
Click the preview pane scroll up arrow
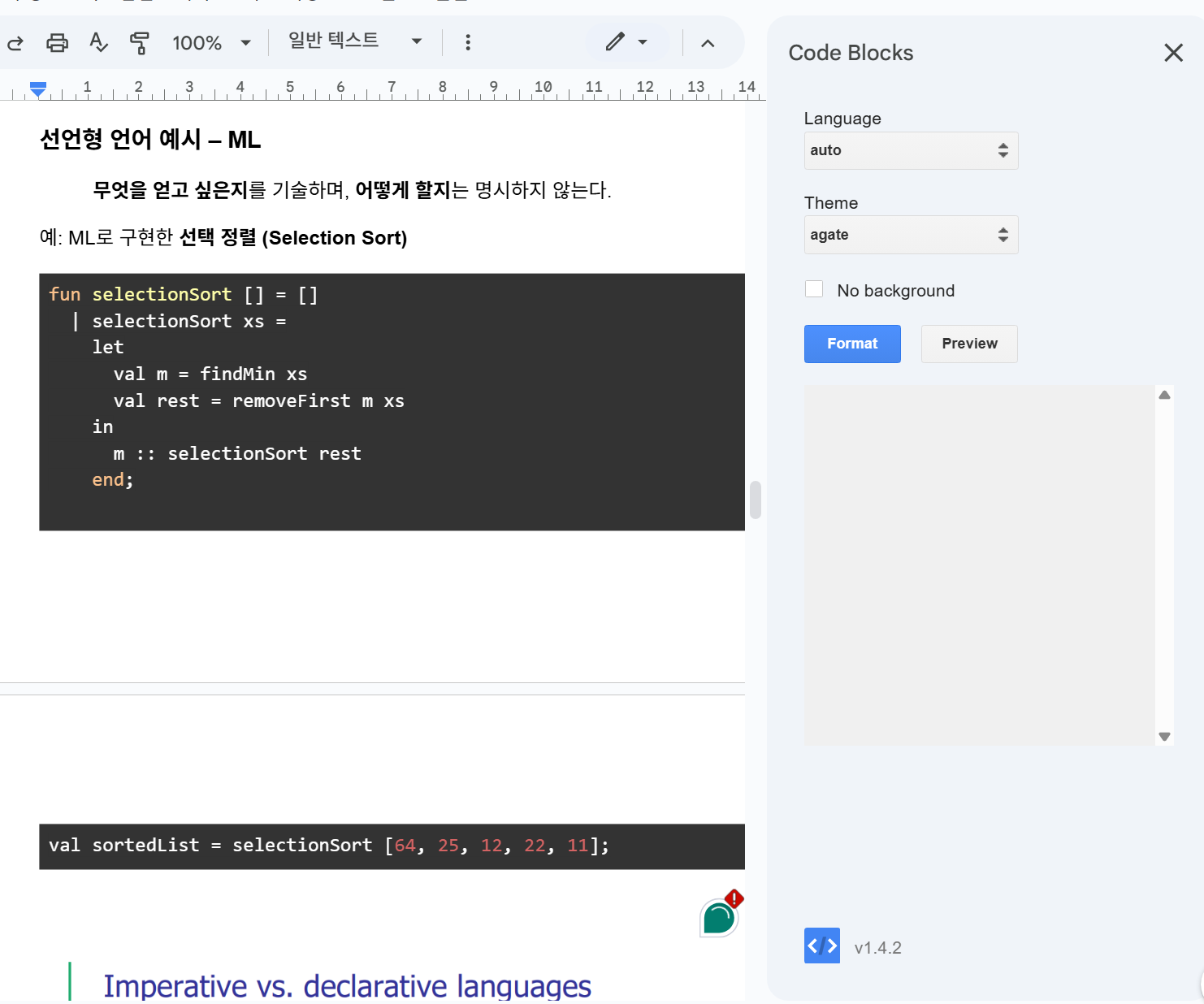(x=1164, y=395)
